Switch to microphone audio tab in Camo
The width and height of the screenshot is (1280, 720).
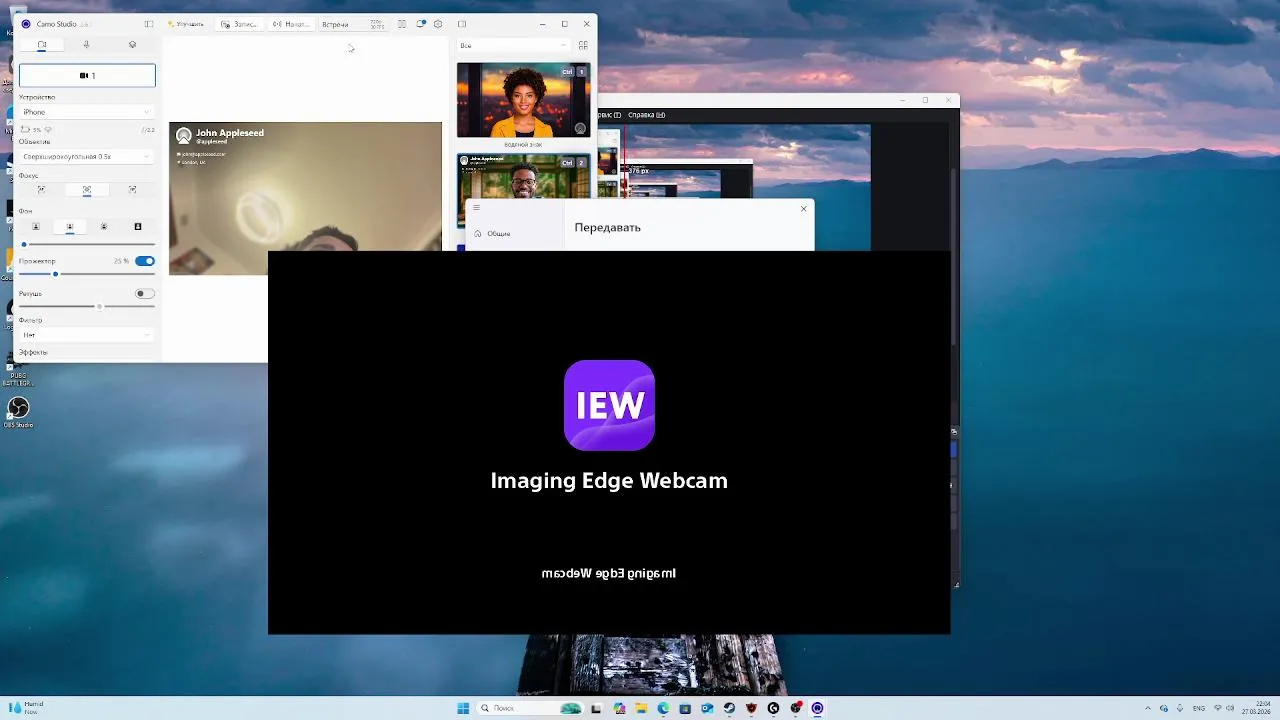click(86, 44)
